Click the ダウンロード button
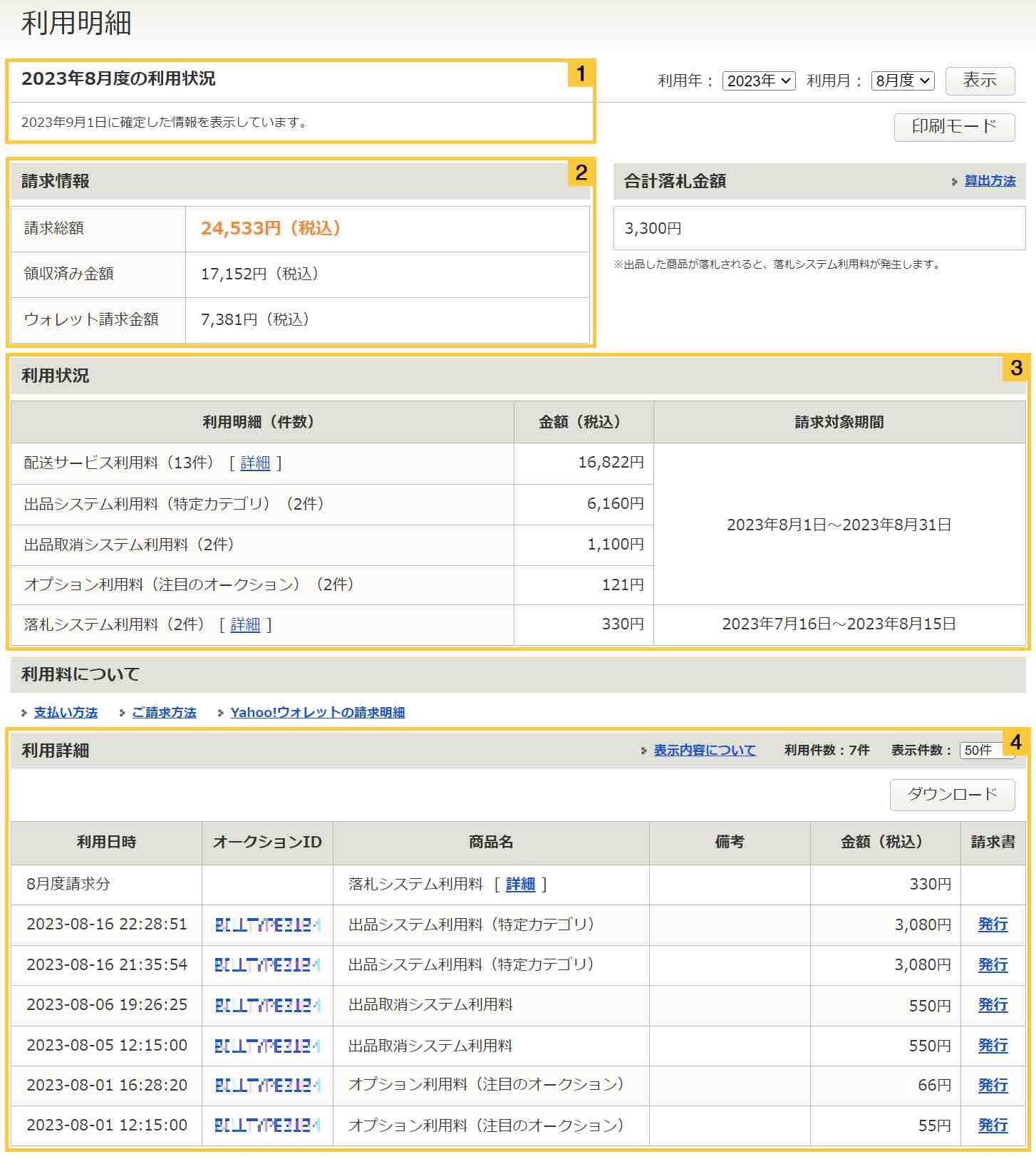This screenshot has height=1159, width=1036. pyautogui.click(x=951, y=794)
